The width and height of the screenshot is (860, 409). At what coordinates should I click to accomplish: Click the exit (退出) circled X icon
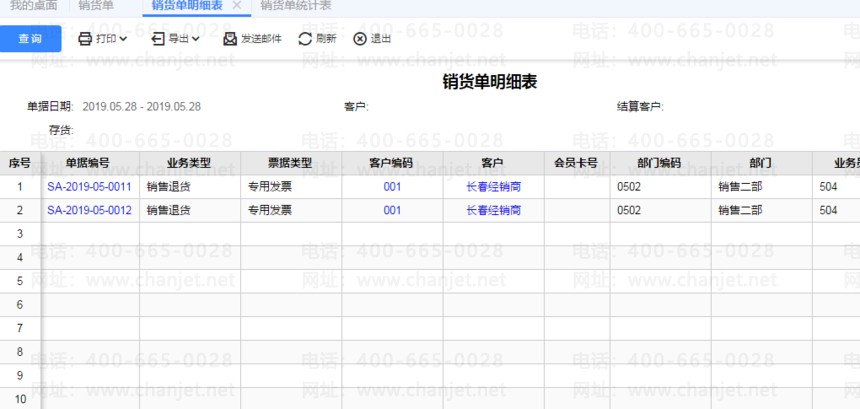(x=360, y=40)
